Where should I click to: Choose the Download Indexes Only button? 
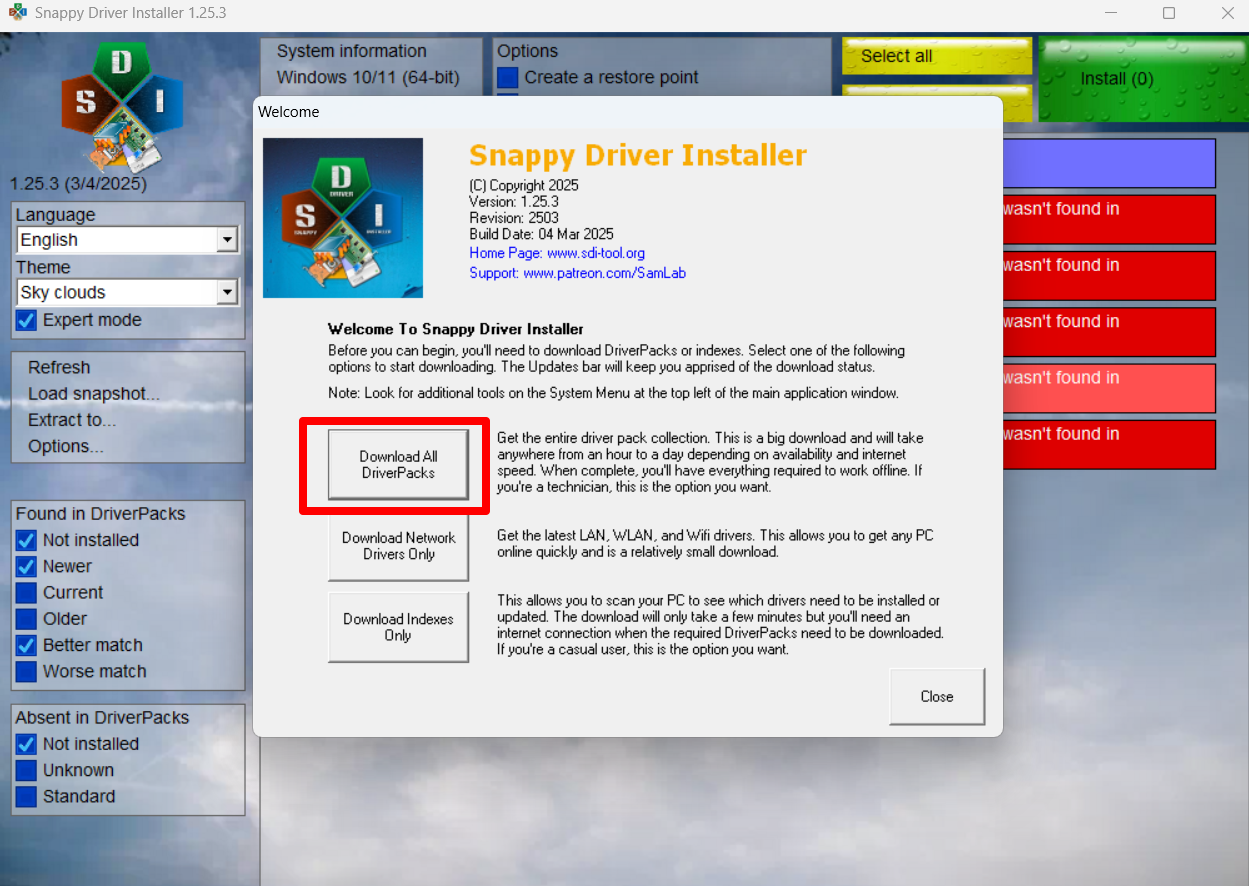[398, 627]
